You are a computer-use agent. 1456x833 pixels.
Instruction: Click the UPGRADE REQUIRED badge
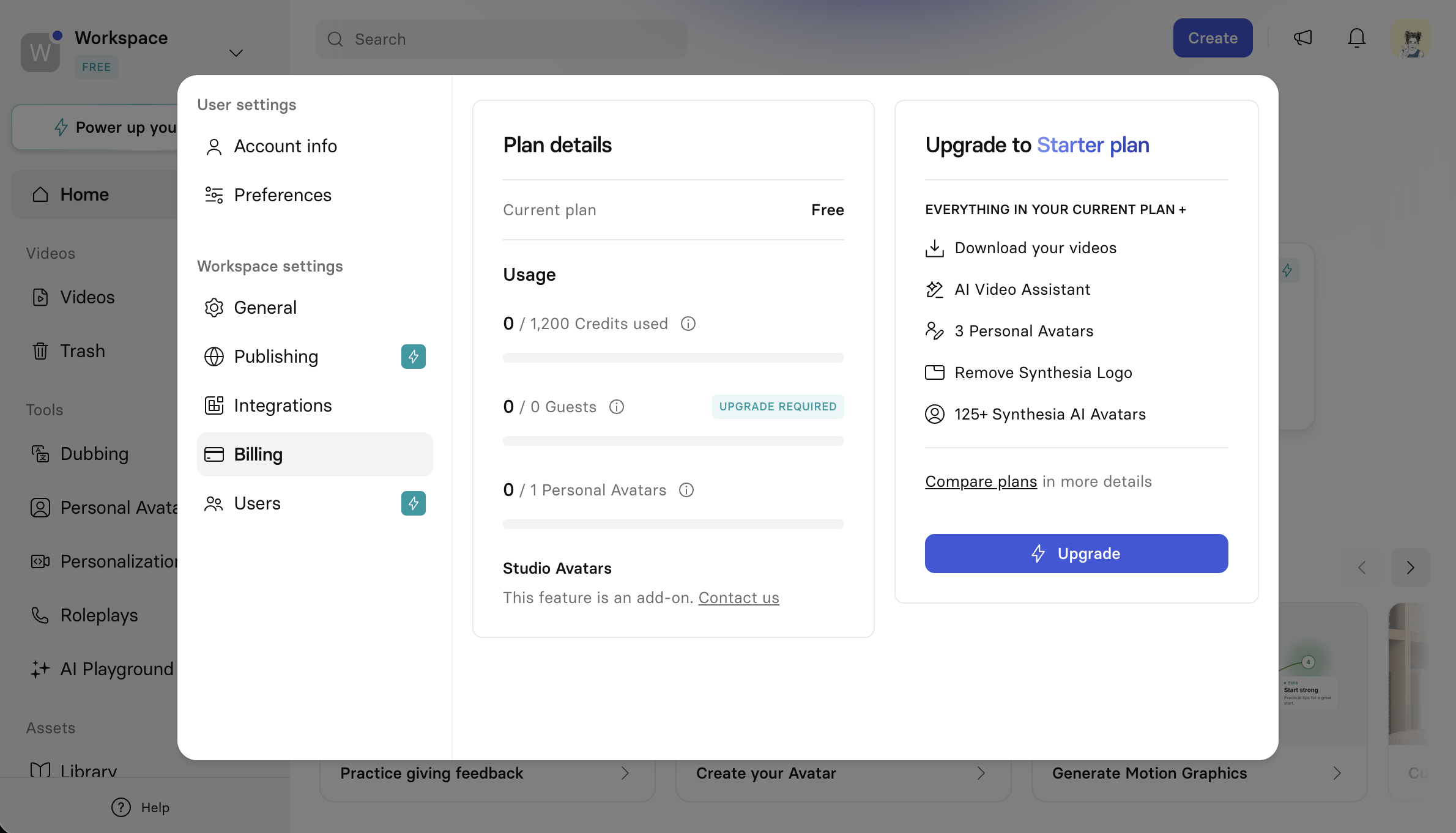point(778,407)
